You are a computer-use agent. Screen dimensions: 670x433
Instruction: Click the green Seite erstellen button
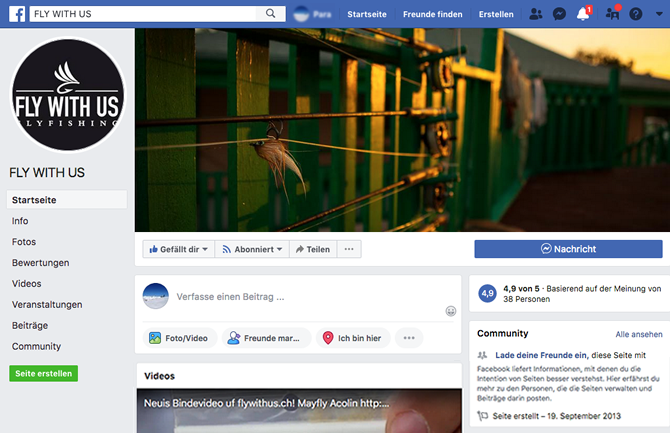tap(44, 373)
